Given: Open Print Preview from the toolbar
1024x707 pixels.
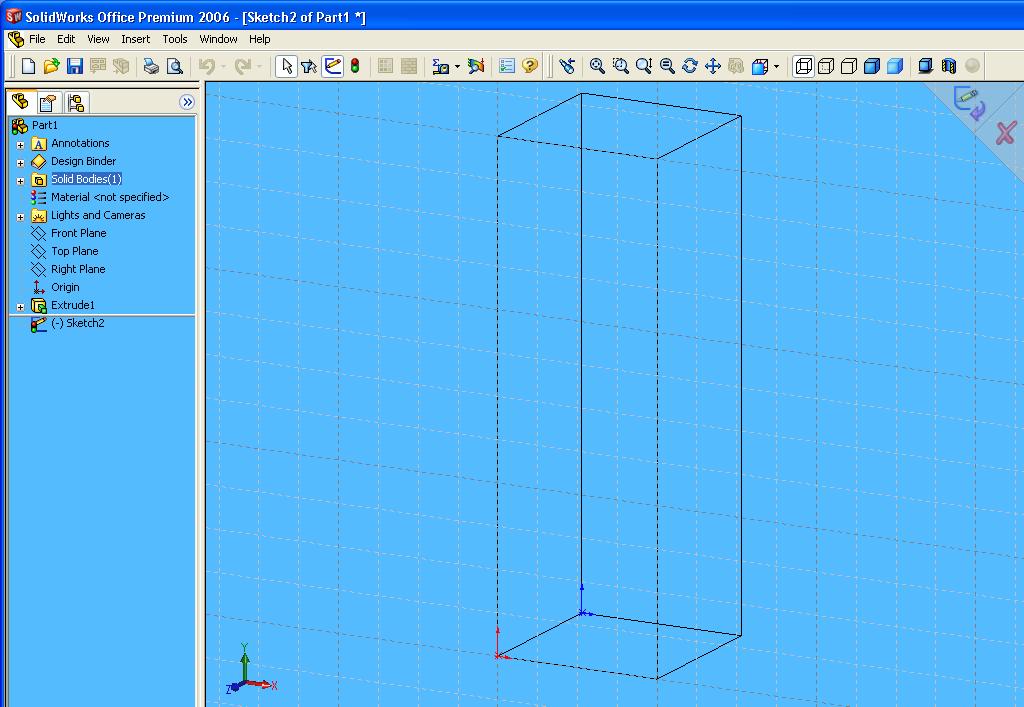Looking at the screenshot, I should (174, 66).
